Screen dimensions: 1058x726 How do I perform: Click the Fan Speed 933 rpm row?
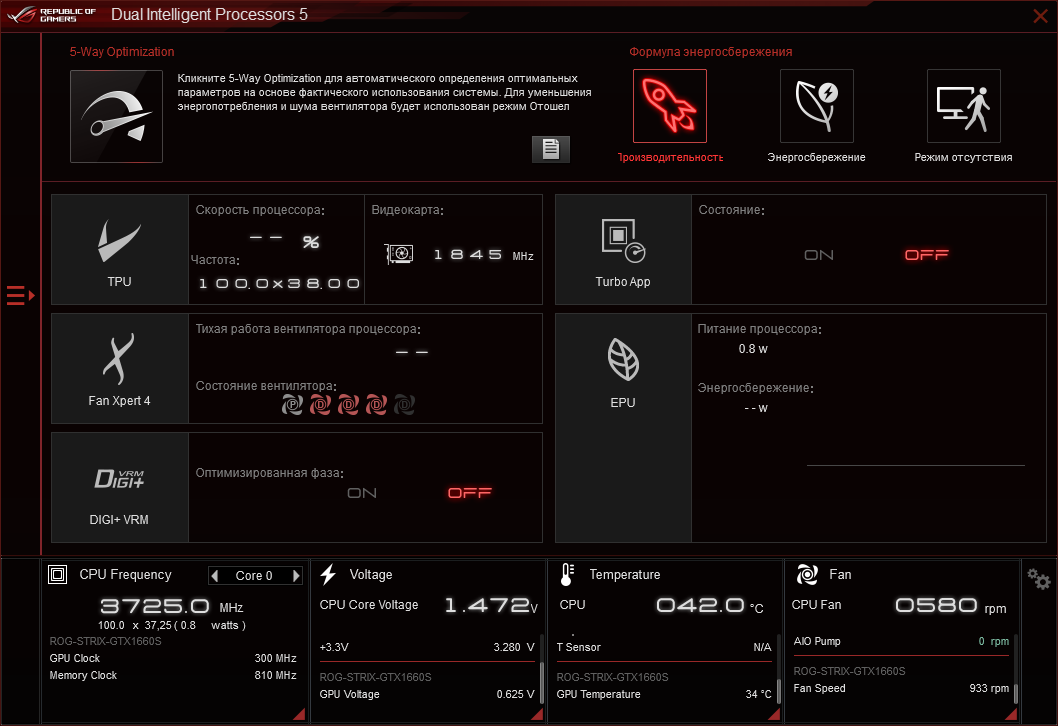(x=901, y=688)
